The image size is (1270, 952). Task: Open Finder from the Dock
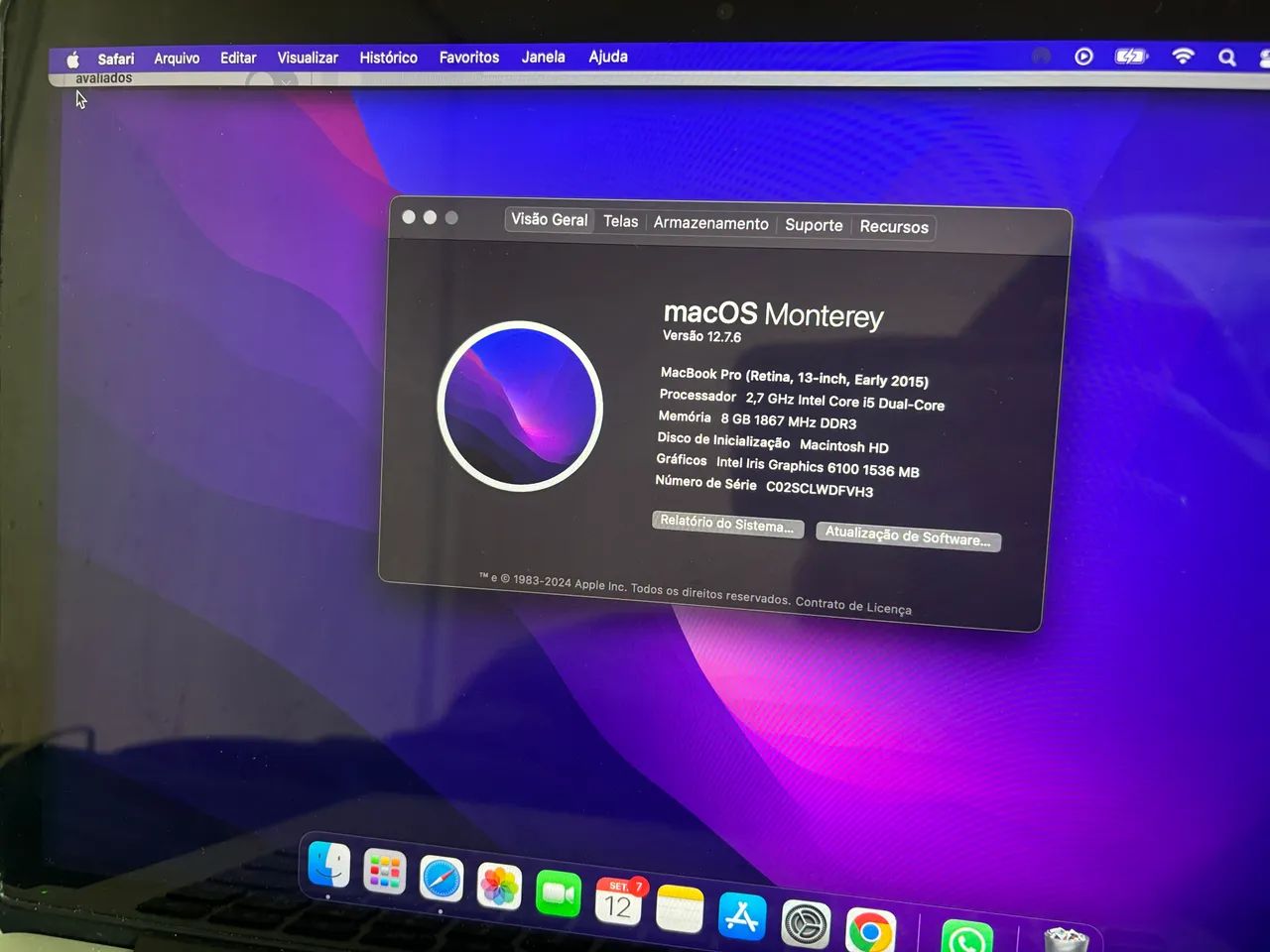[328, 865]
